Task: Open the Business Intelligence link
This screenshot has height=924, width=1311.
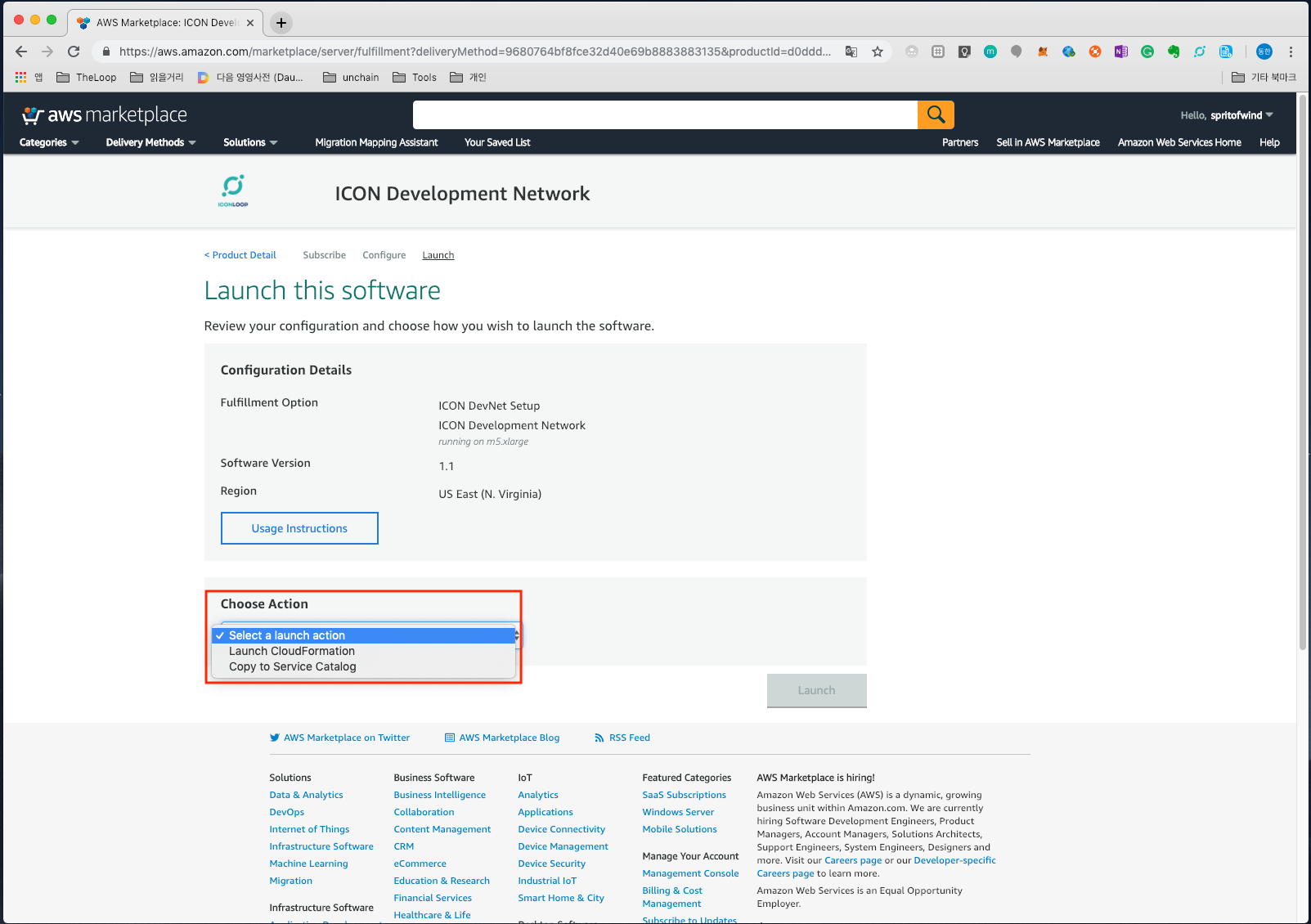Action: [x=439, y=795]
